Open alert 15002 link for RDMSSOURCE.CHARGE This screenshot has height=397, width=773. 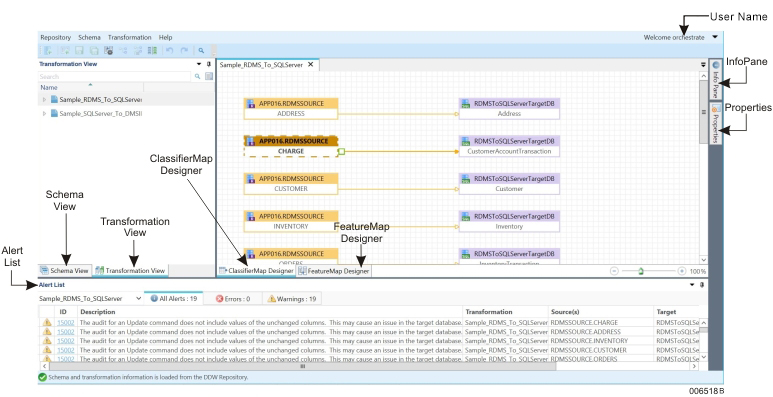(66, 323)
